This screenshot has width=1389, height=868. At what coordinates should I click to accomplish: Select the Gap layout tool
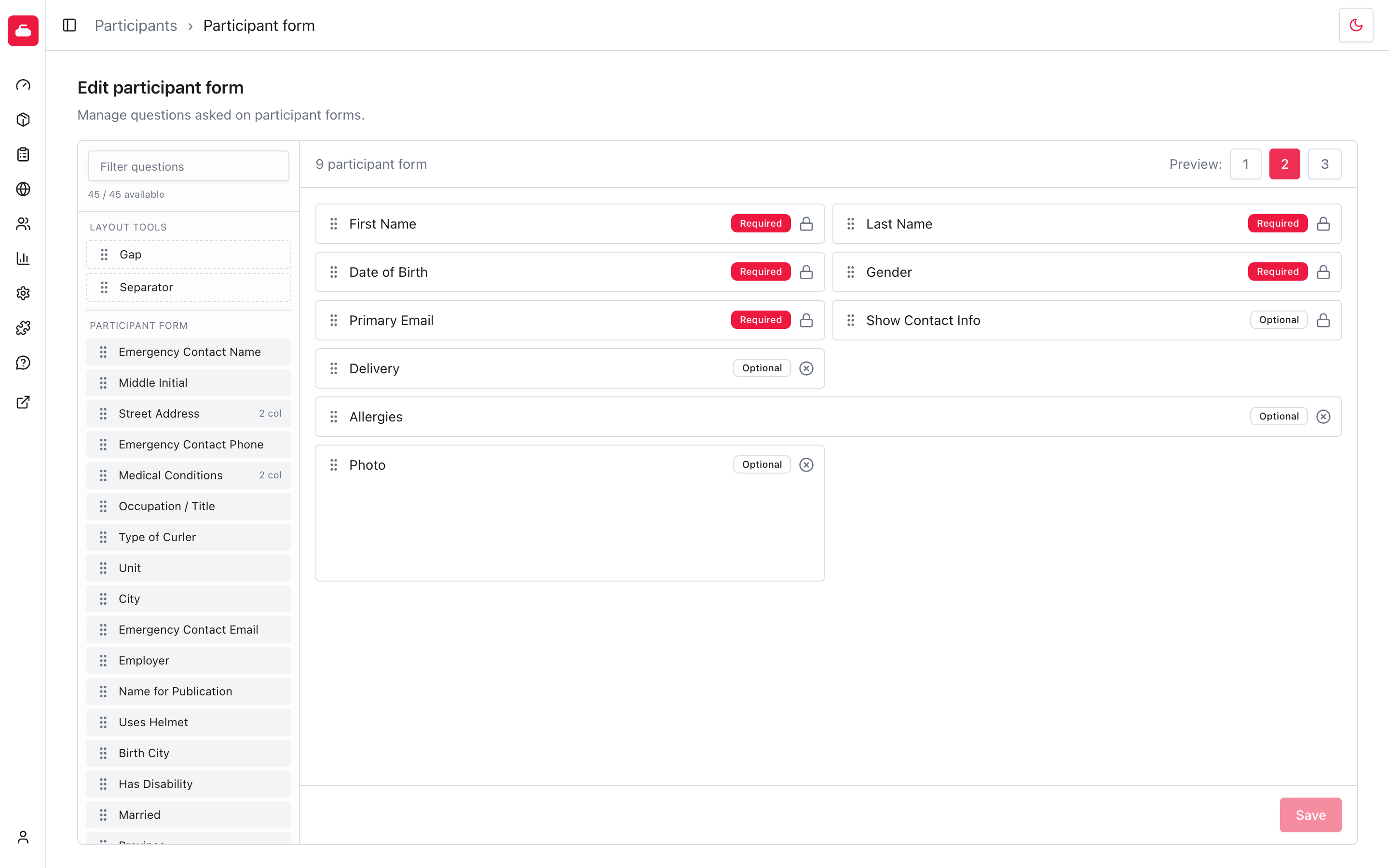[x=188, y=255]
